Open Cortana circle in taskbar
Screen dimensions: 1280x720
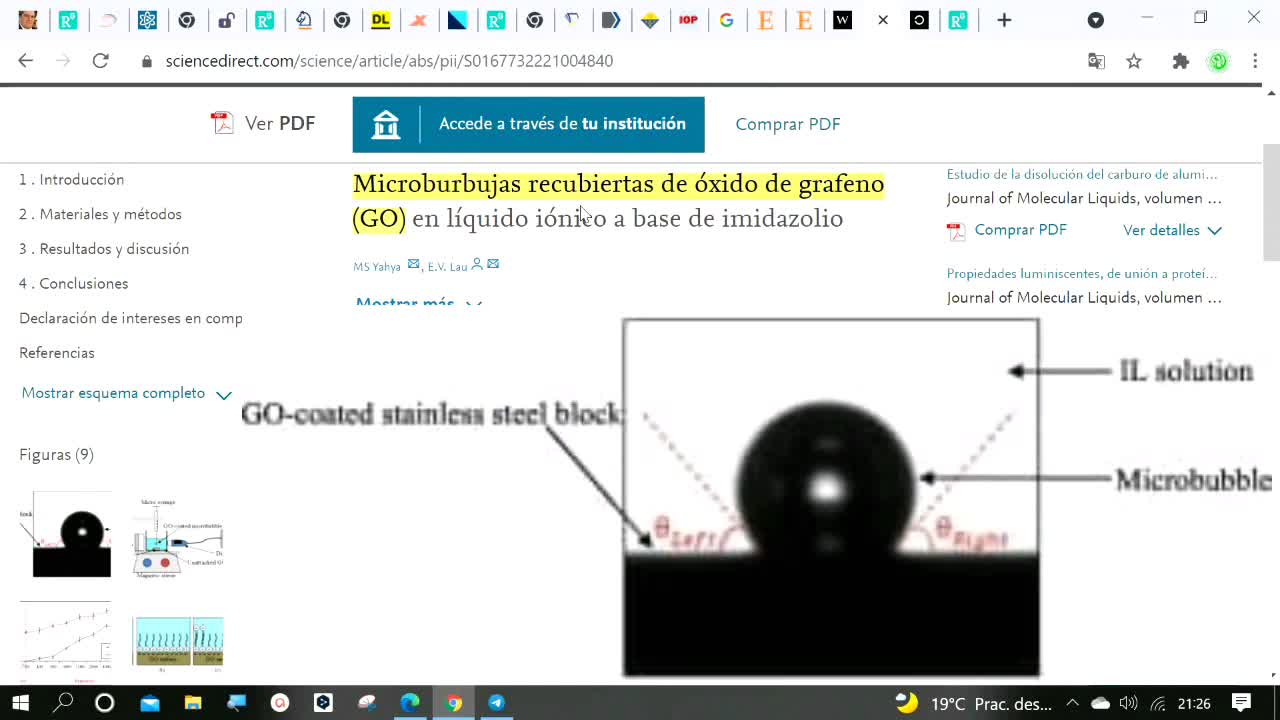coord(104,703)
